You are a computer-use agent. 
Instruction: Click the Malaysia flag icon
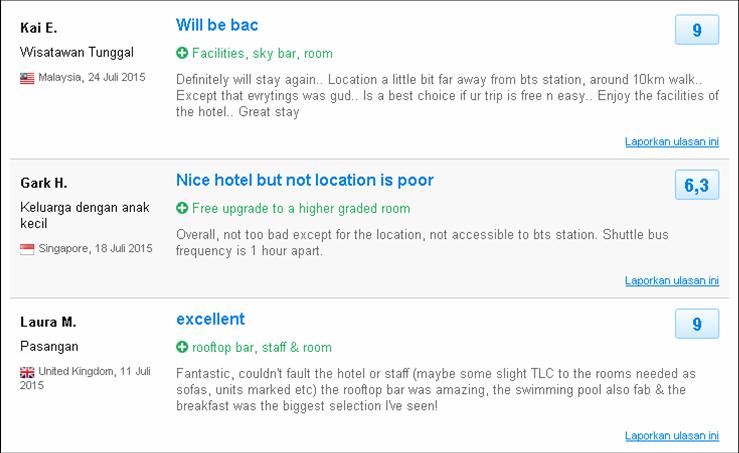coord(27,78)
